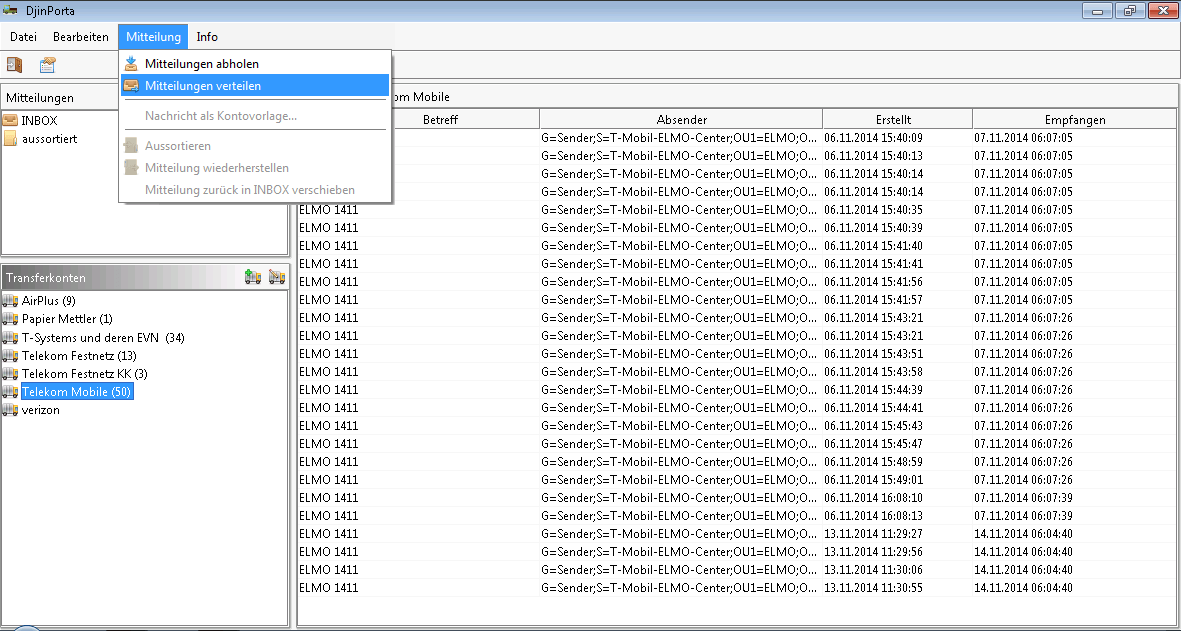Select Telekom Festnetz KK (3) account
Viewport: 1181px width, 631px height.
[x=85, y=373]
